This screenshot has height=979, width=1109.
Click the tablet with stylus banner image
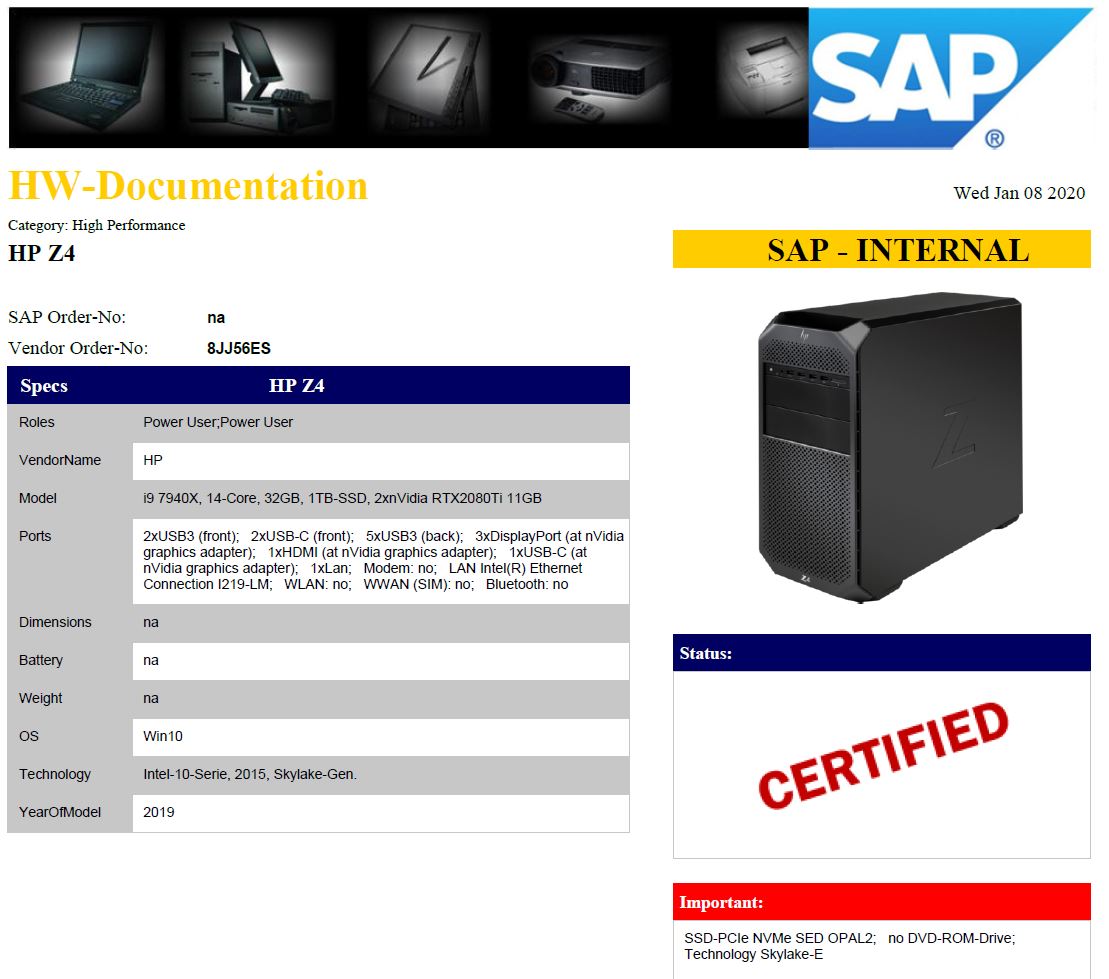coord(428,76)
